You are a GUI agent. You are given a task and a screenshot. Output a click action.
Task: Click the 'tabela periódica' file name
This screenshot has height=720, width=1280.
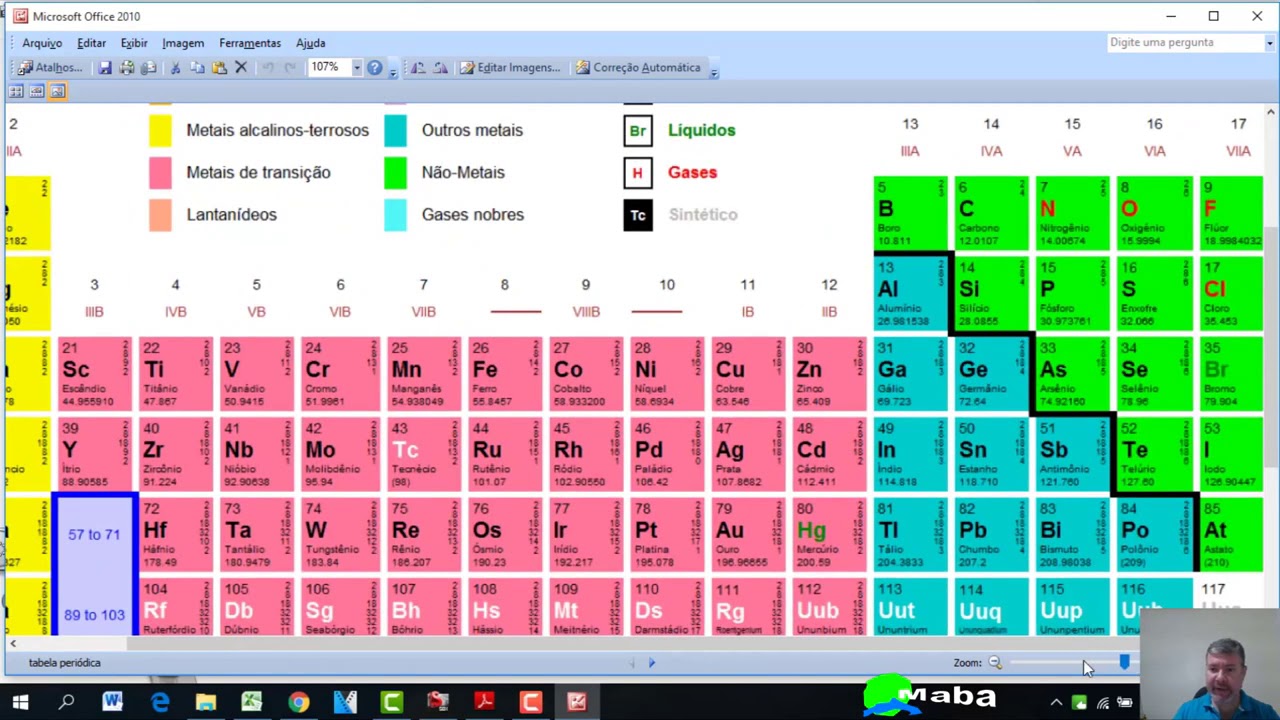65,662
